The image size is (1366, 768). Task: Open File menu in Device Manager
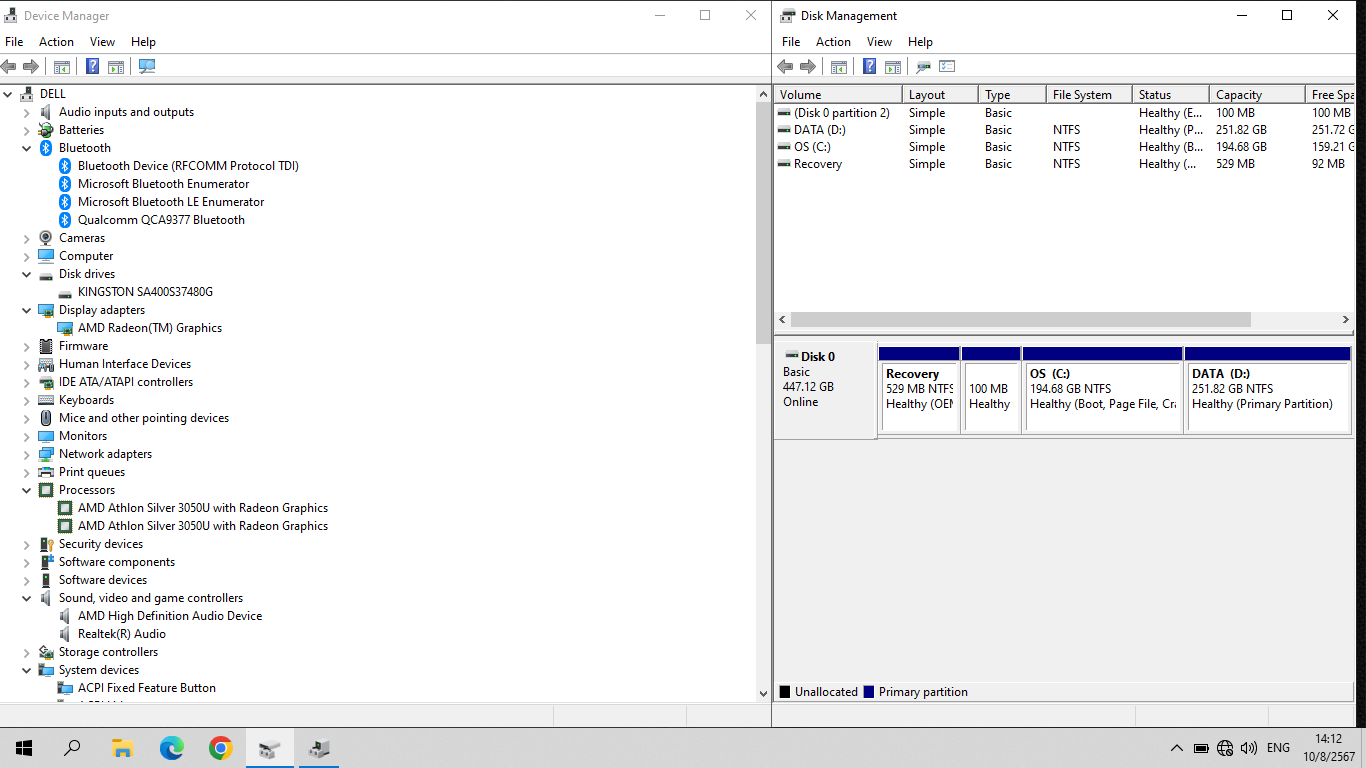pyautogui.click(x=14, y=42)
